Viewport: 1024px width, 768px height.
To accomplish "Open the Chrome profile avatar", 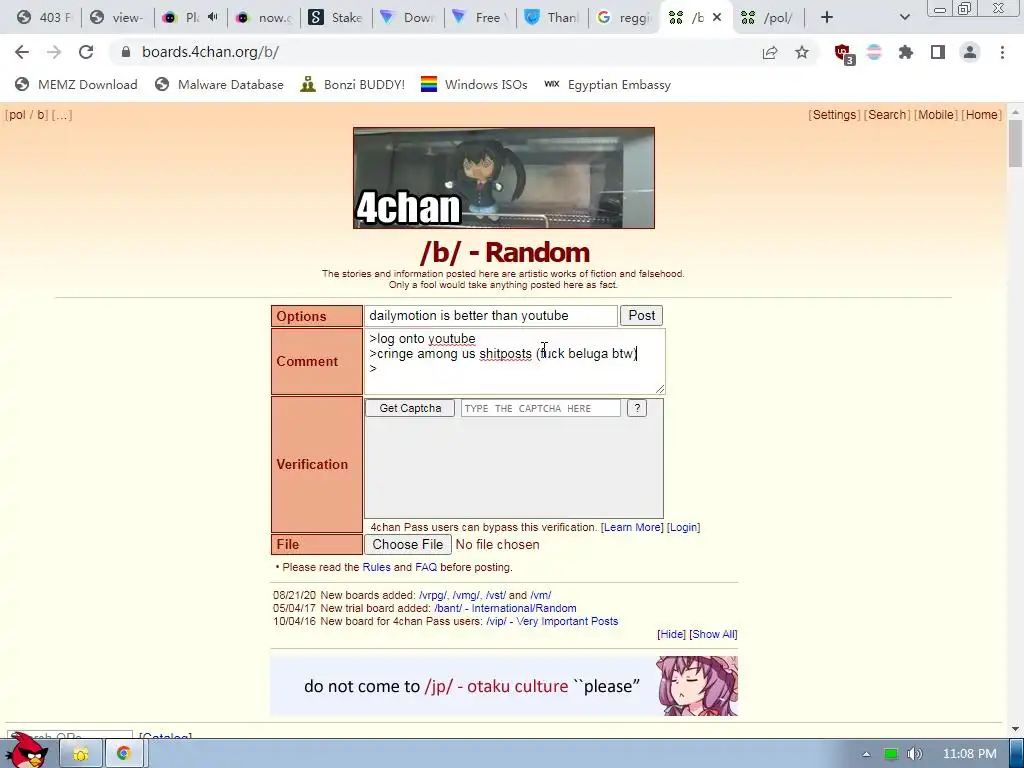I will tap(970, 52).
